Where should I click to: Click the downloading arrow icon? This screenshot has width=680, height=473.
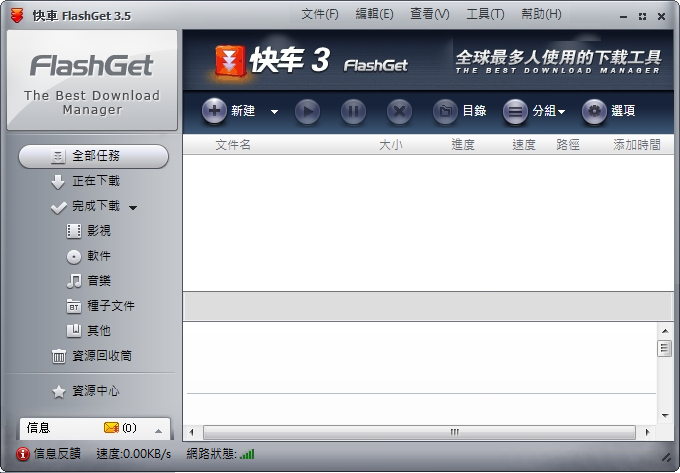tap(58, 182)
